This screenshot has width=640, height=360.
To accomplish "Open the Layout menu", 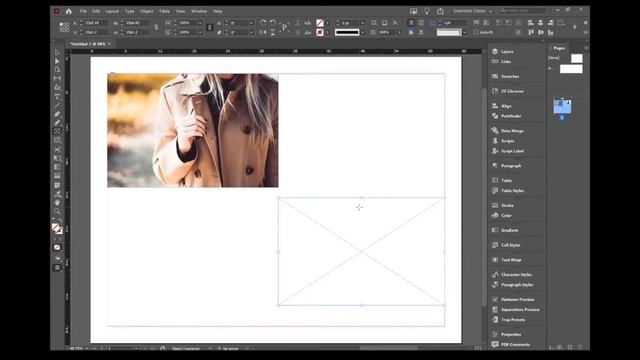I will (x=112, y=11).
